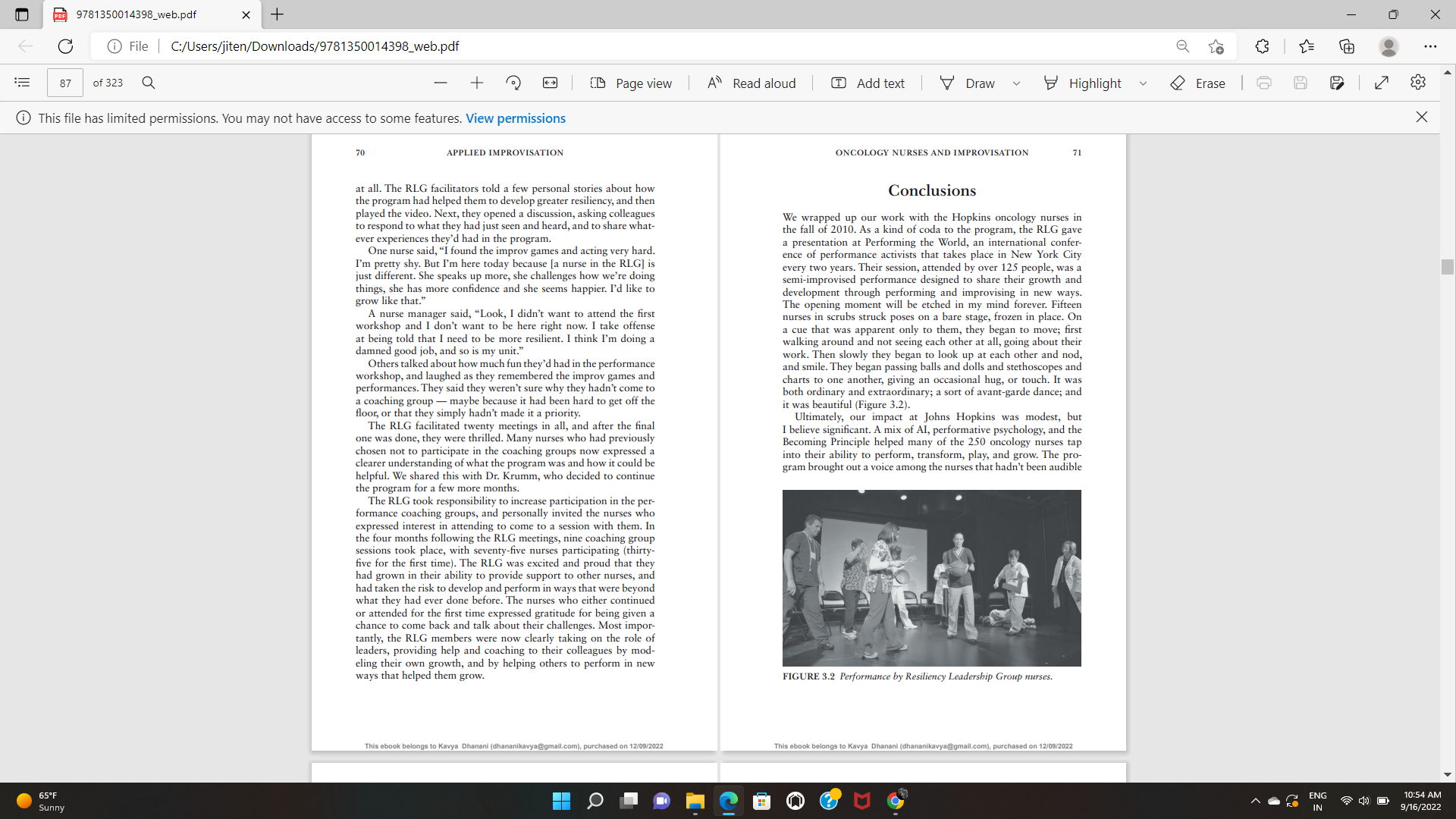The width and height of the screenshot is (1456, 819).
Task: Open Collections panel
Action: point(1347,46)
